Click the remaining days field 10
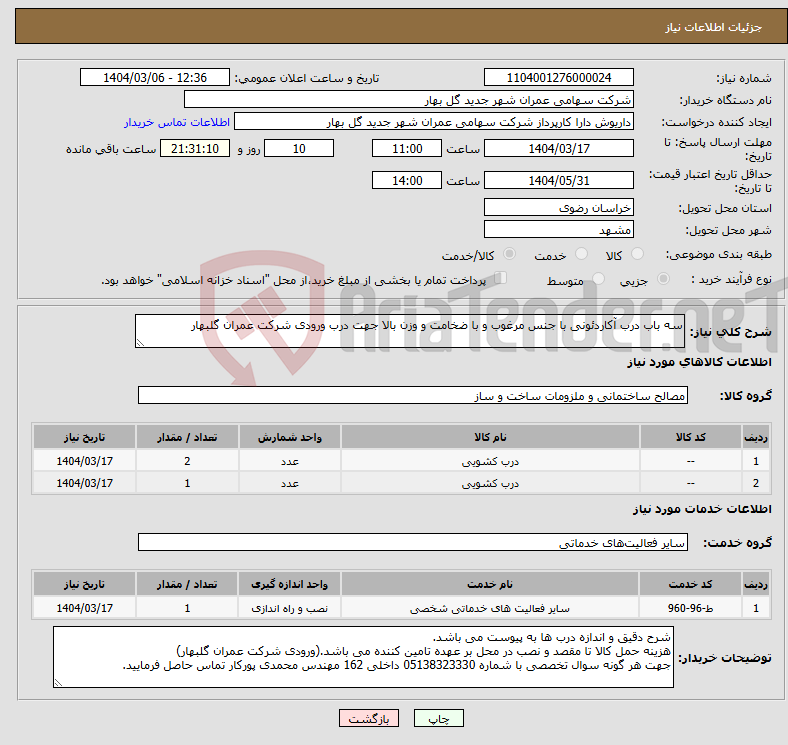Screen dimensions: 788x745 [299, 148]
